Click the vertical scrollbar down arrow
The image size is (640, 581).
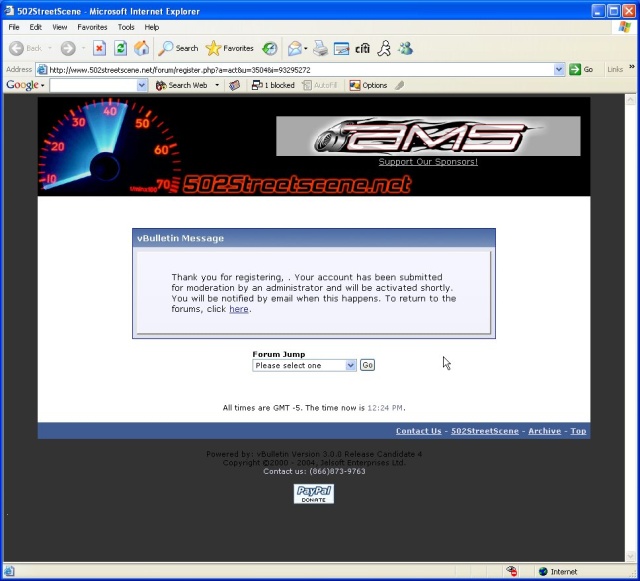(x=630, y=556)
